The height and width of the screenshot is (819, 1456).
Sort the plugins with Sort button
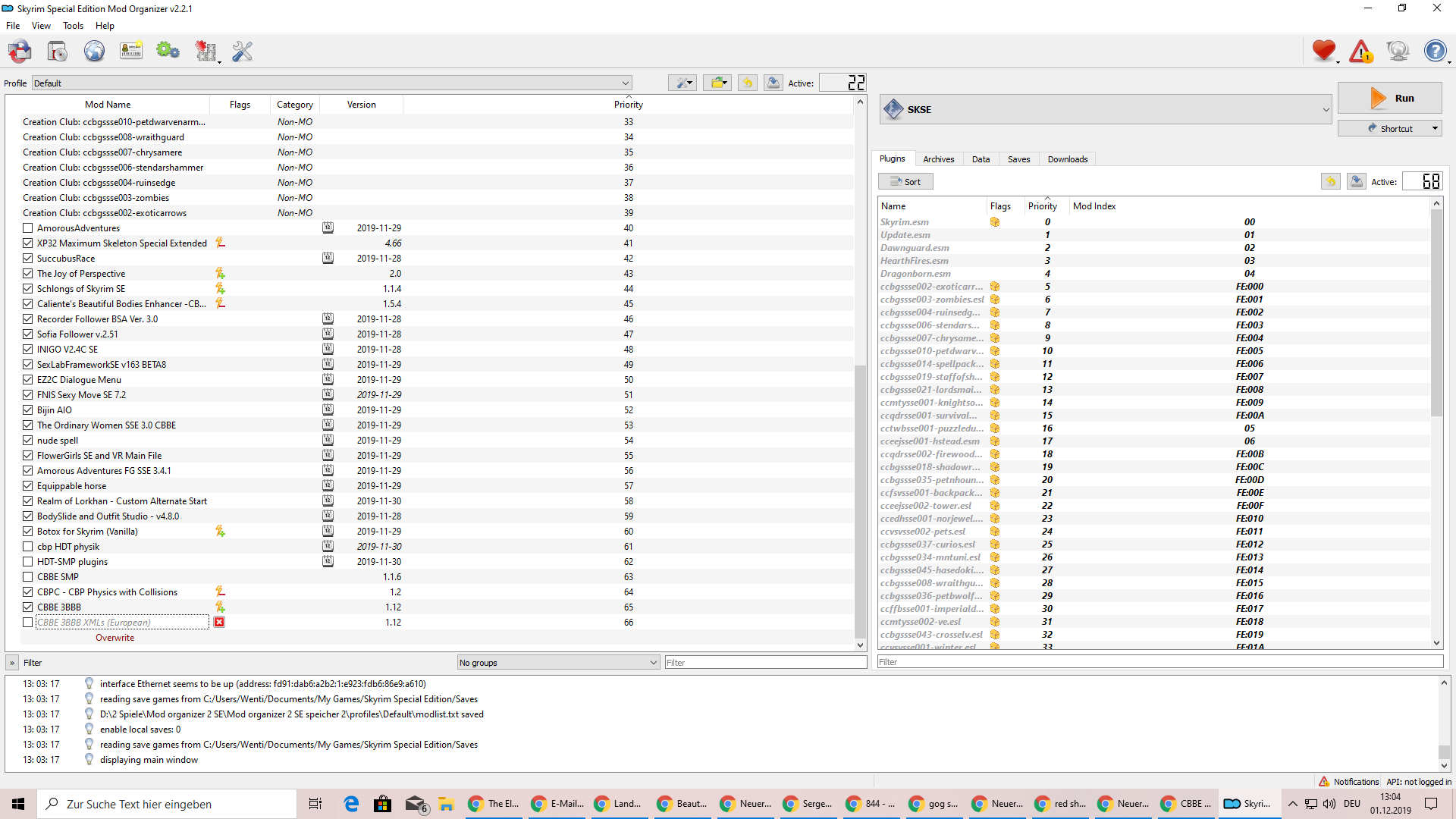point(905,181)
